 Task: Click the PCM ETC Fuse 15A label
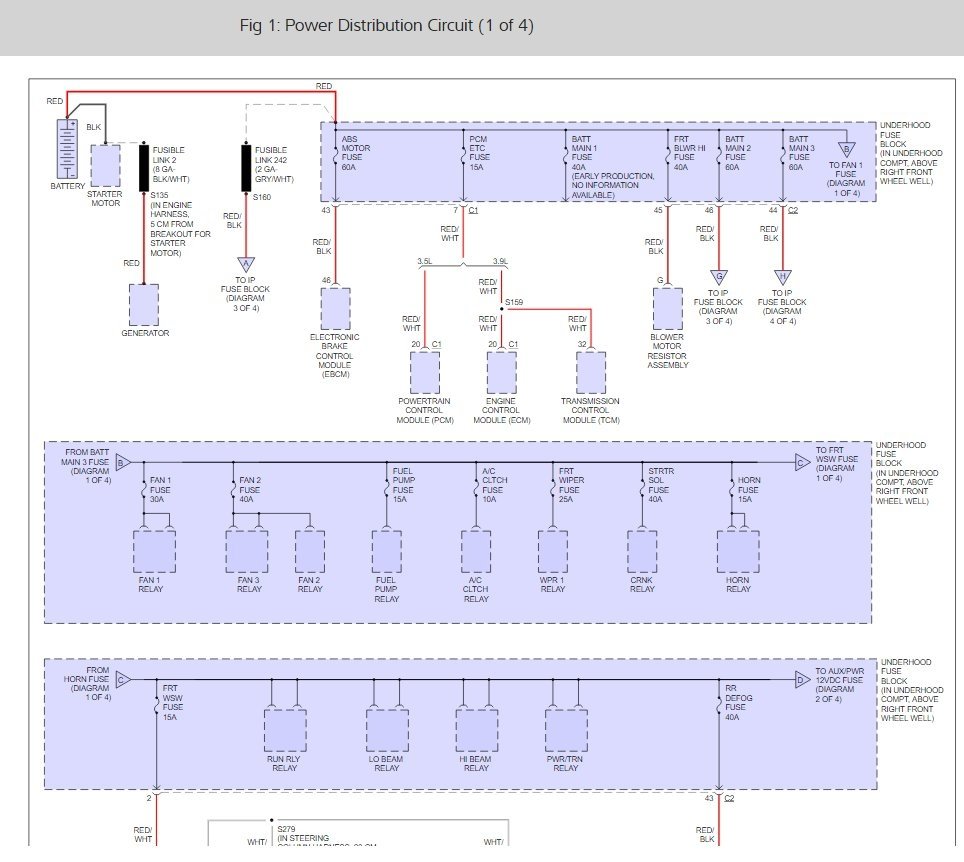pos(480,153)
